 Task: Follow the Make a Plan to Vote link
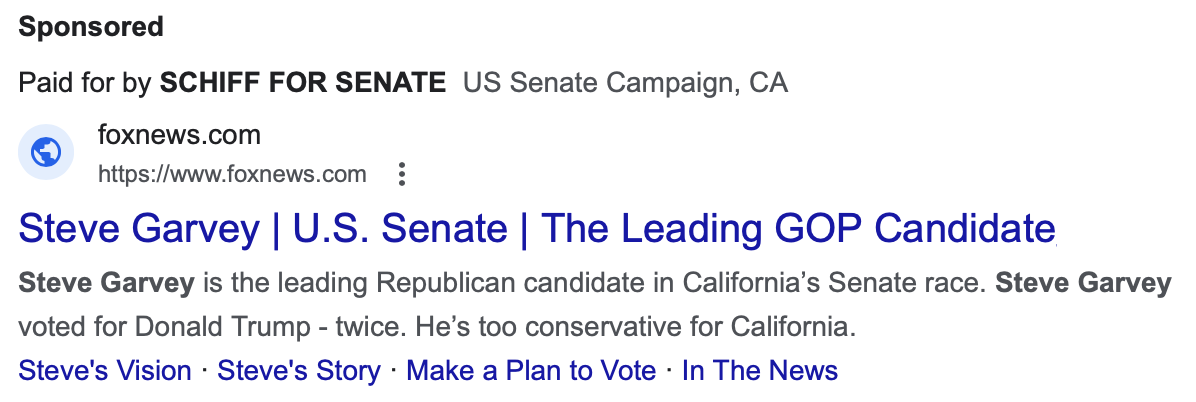[x=531, y=371]
